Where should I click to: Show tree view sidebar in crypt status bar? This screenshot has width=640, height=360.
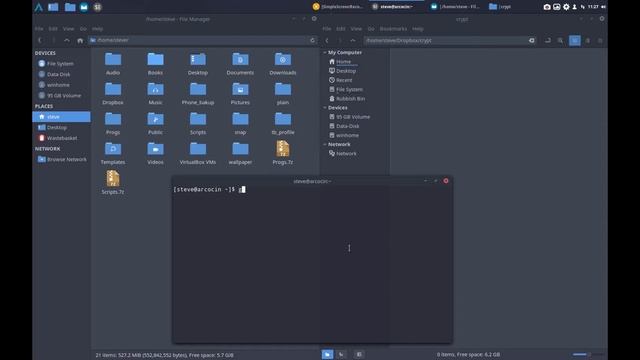tap(341, 354)
